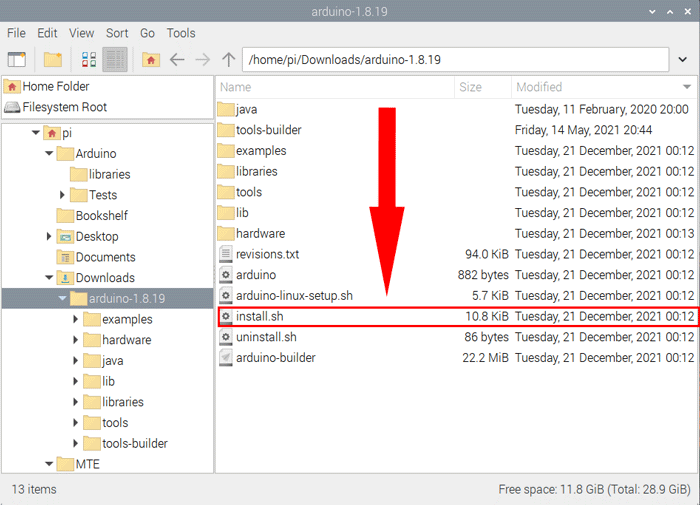Select the arduino executable file icon
Viewport: 700px width, 505px height.
point(226,275)
